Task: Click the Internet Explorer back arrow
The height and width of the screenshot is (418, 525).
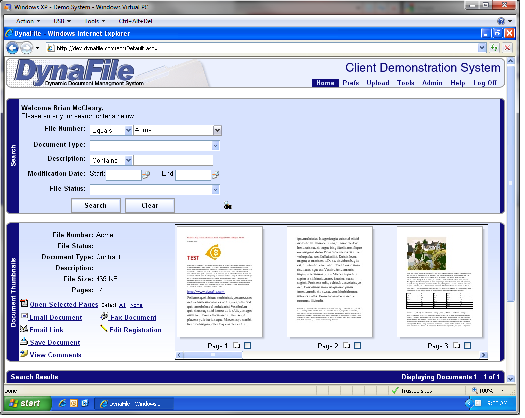Action: click(12, 48)
